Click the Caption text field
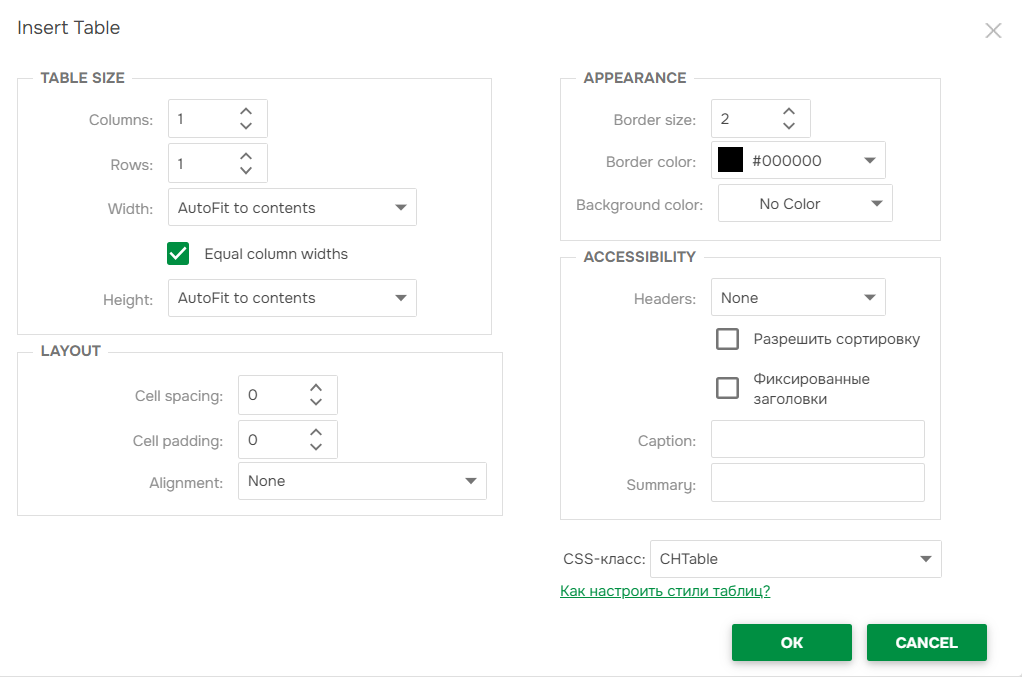 (817, 439)
